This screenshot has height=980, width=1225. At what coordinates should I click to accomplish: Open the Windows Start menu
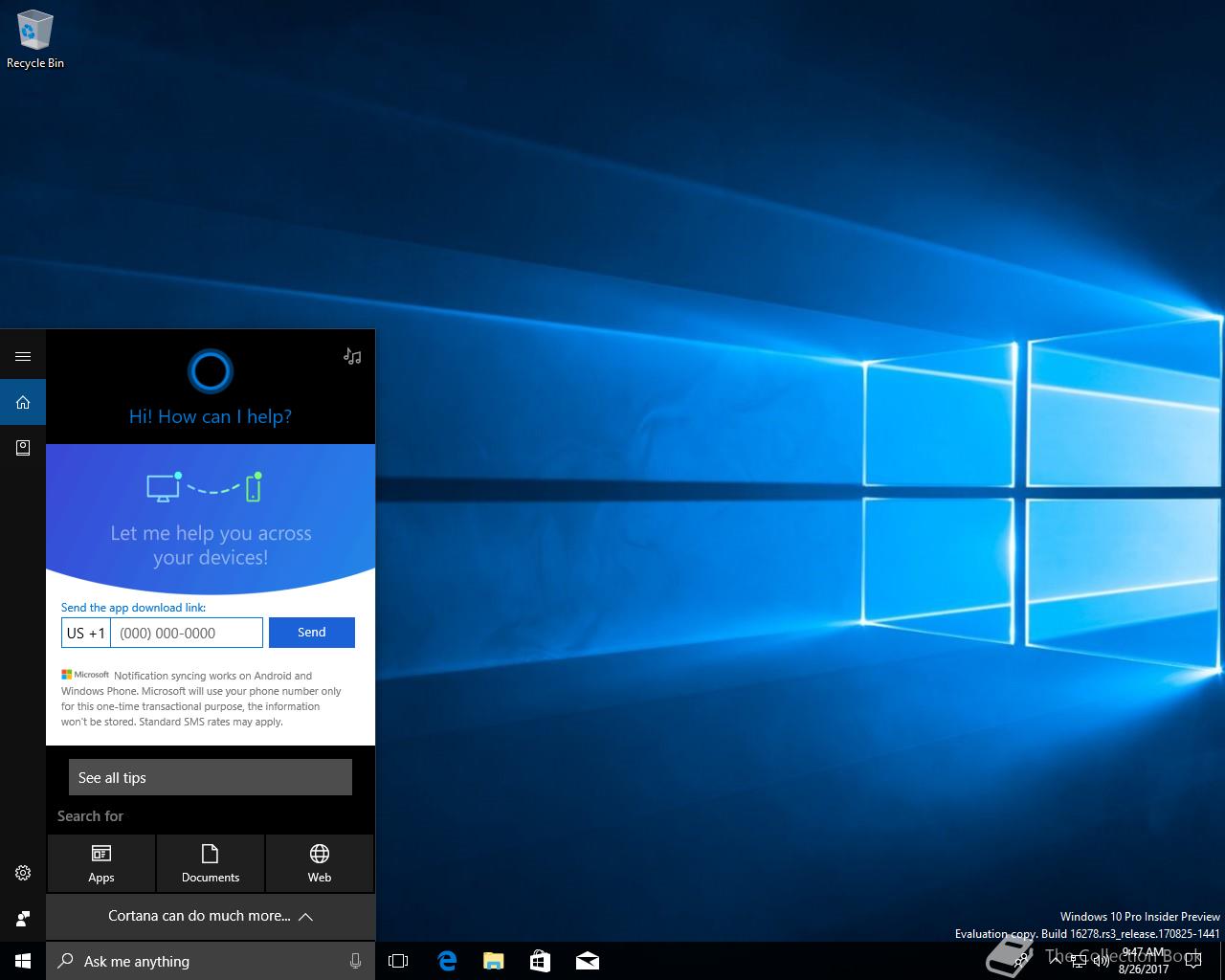pos(23,961)
